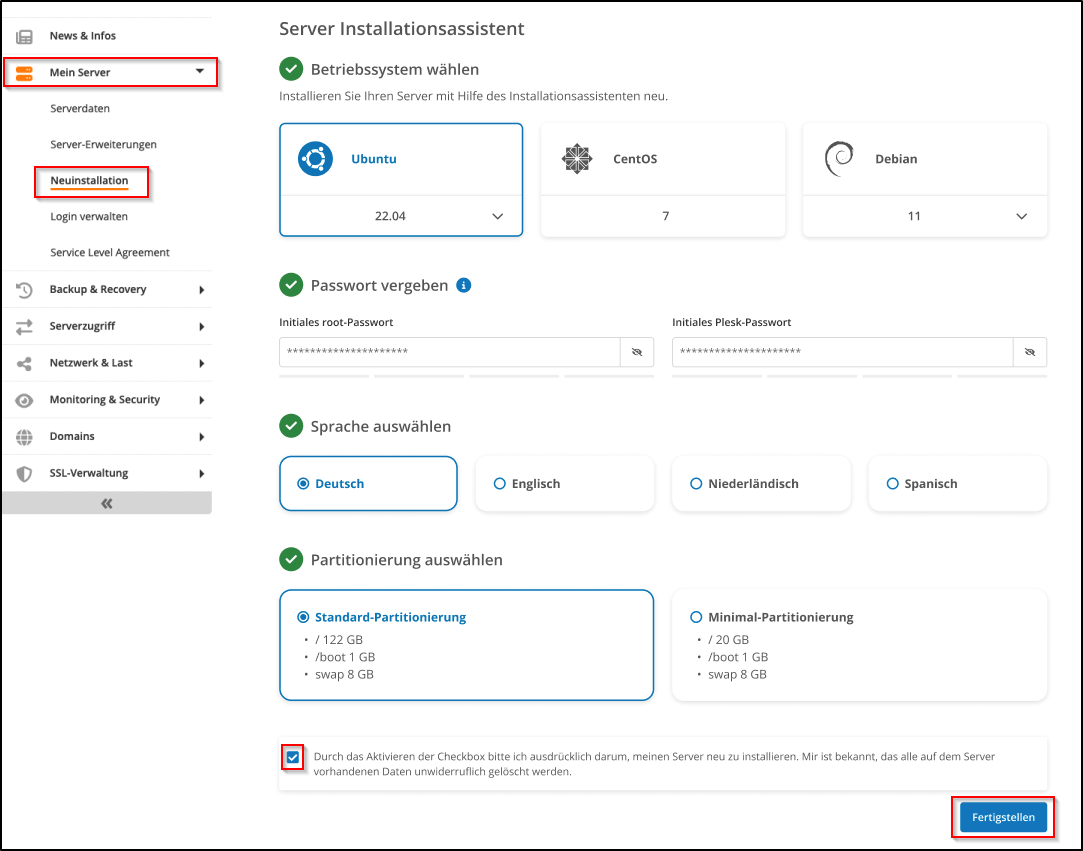Collapse the Mein Server menu arrow
The height and width of the screenshot is (851, 1083).
point(200,72)
